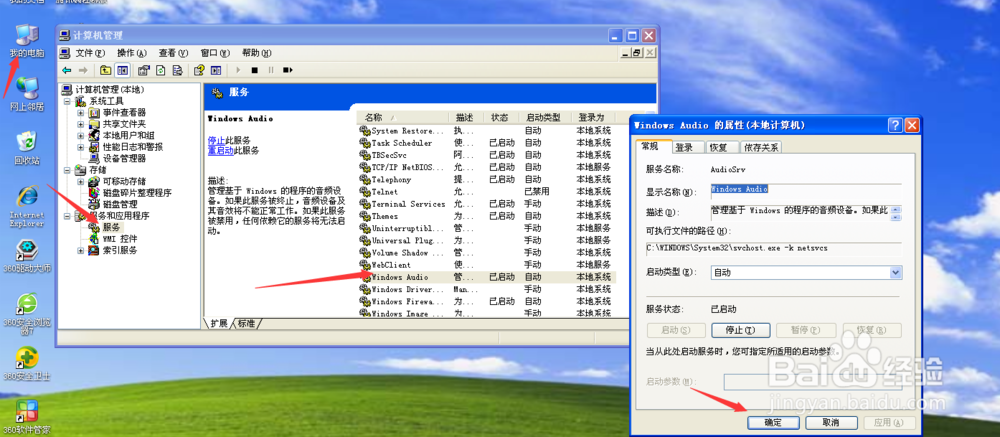1000x437 pixels.
Task: Open 网上邻居 desktop icon
Action: pos(27,94)
